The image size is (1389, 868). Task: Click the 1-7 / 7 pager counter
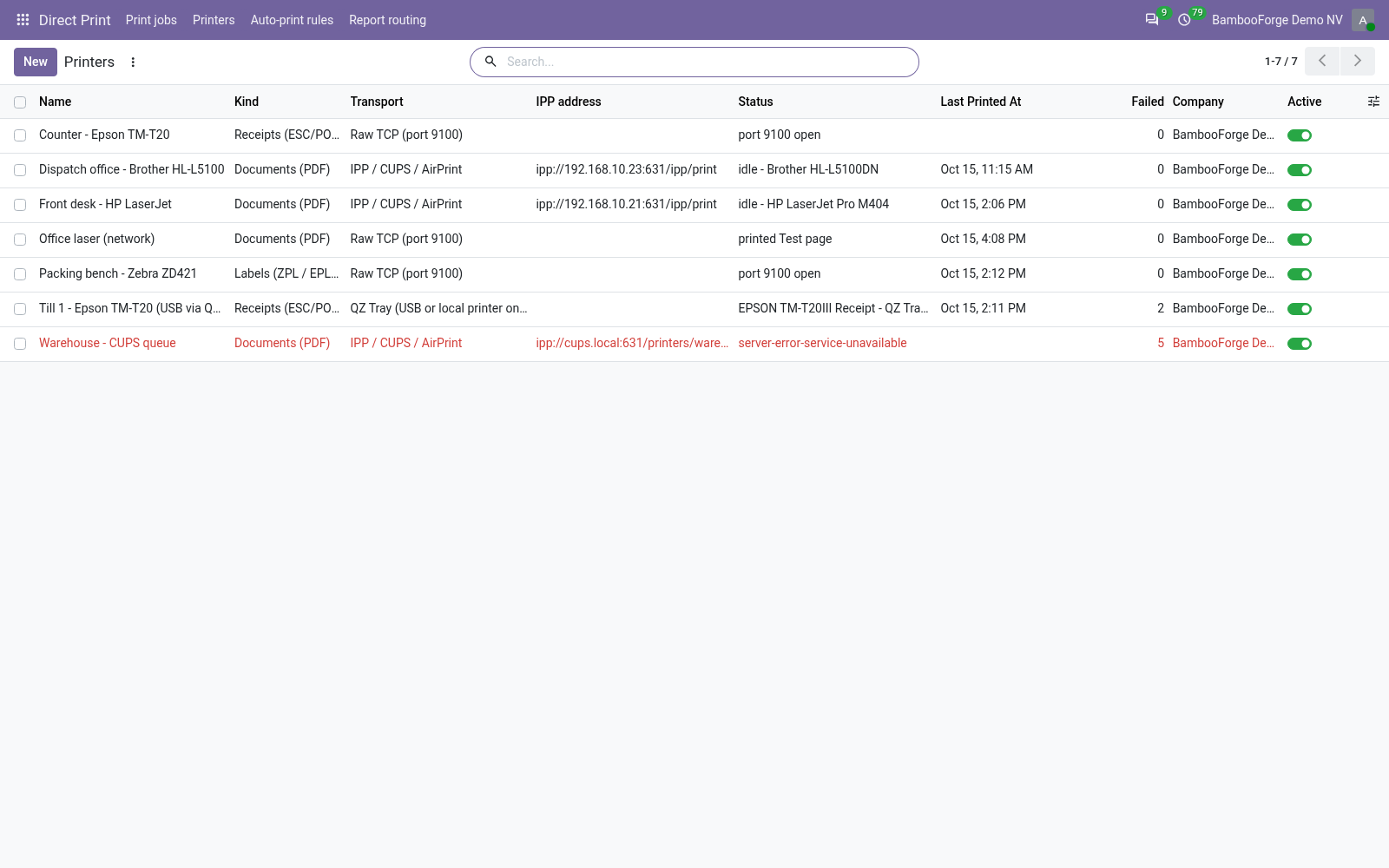[1280, 62]
